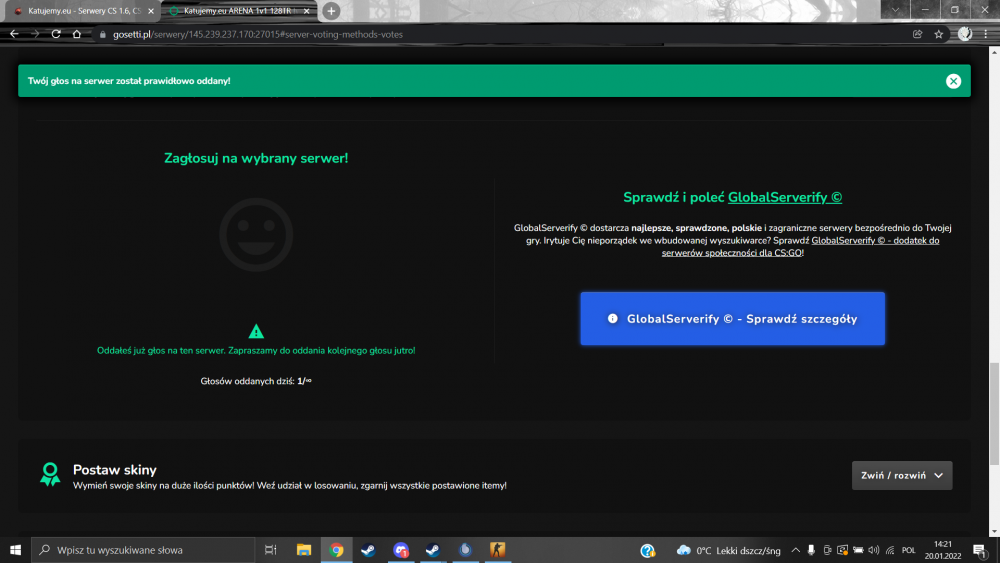Open the Get Help question-mark tray icon
Viewport: 1000px width, 563px height.
tap(647, 550)
